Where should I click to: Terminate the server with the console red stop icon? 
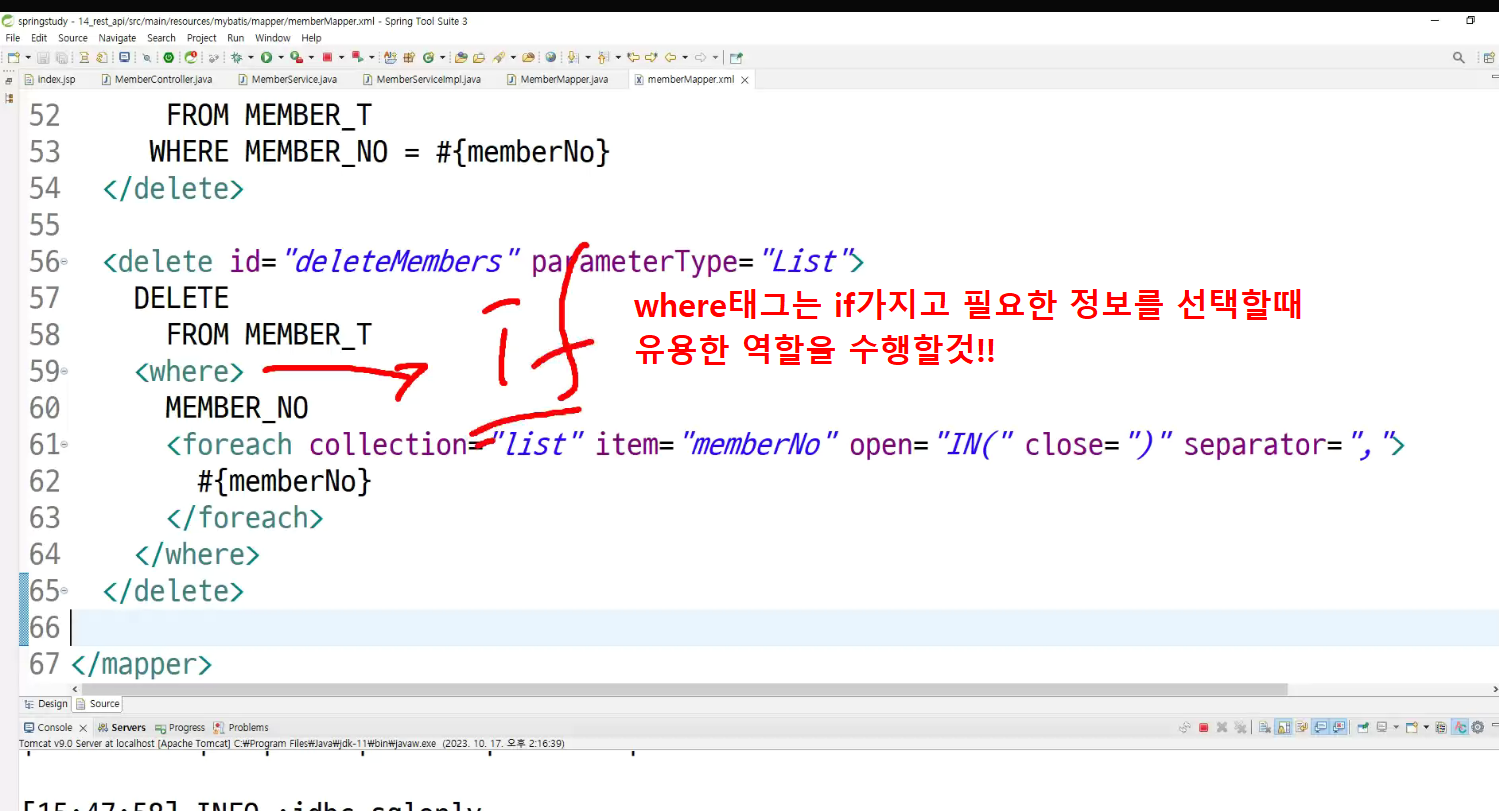tap(1204, 728)
